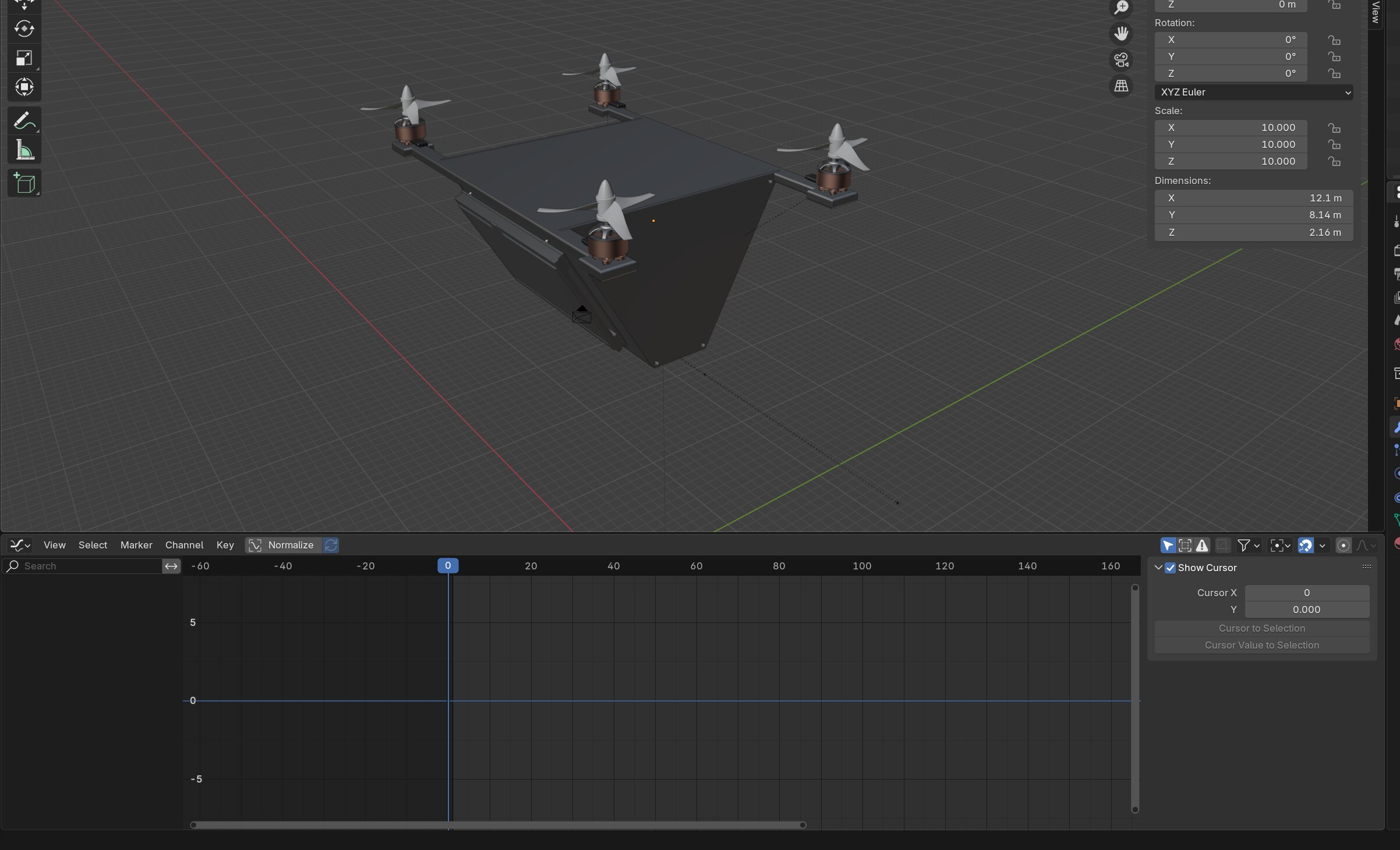Click the zoom magnifier icon in viewport
The height and width of the screenshot is (850, 1400).
pos(1121,8)
